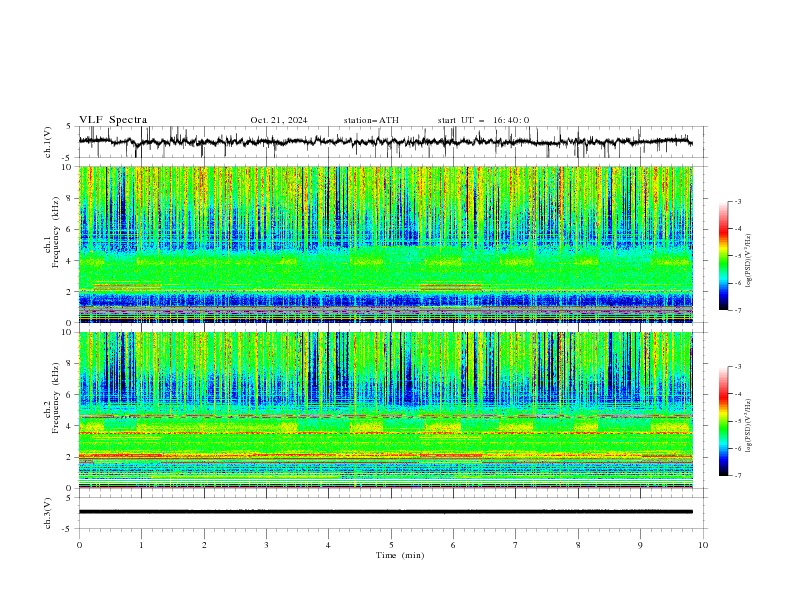Click the log(PSD) label next to ch.2 color bar
This screenshot has width=792, height=612.
[748, 425]
